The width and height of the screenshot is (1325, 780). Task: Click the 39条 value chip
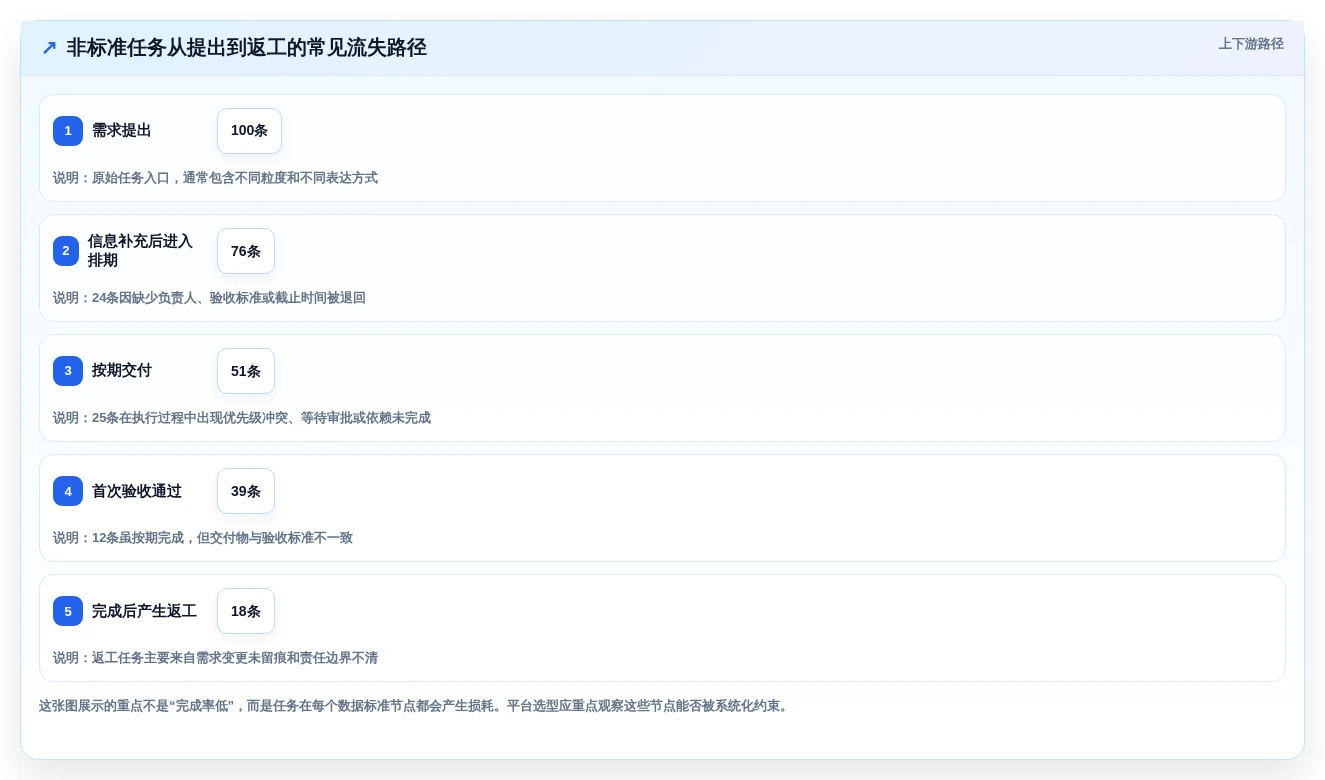coord(246,491)
